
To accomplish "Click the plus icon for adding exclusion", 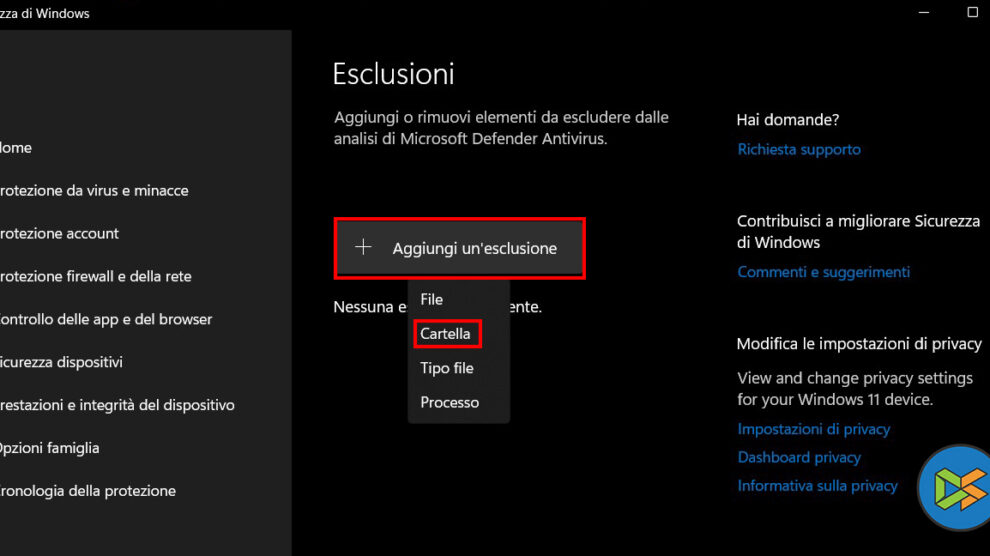I will 363,248.
